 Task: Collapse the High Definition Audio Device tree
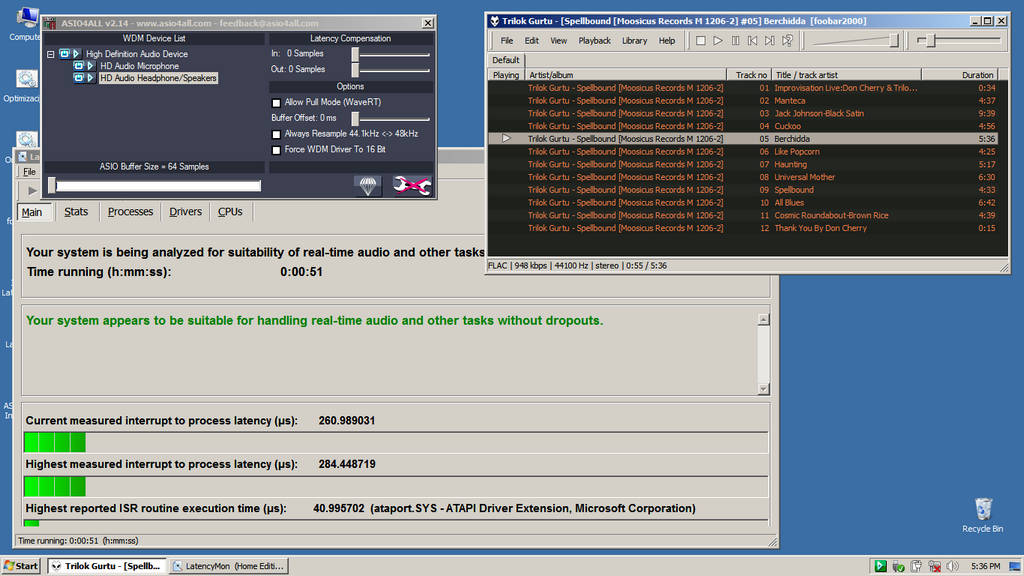tap(50, 54)
